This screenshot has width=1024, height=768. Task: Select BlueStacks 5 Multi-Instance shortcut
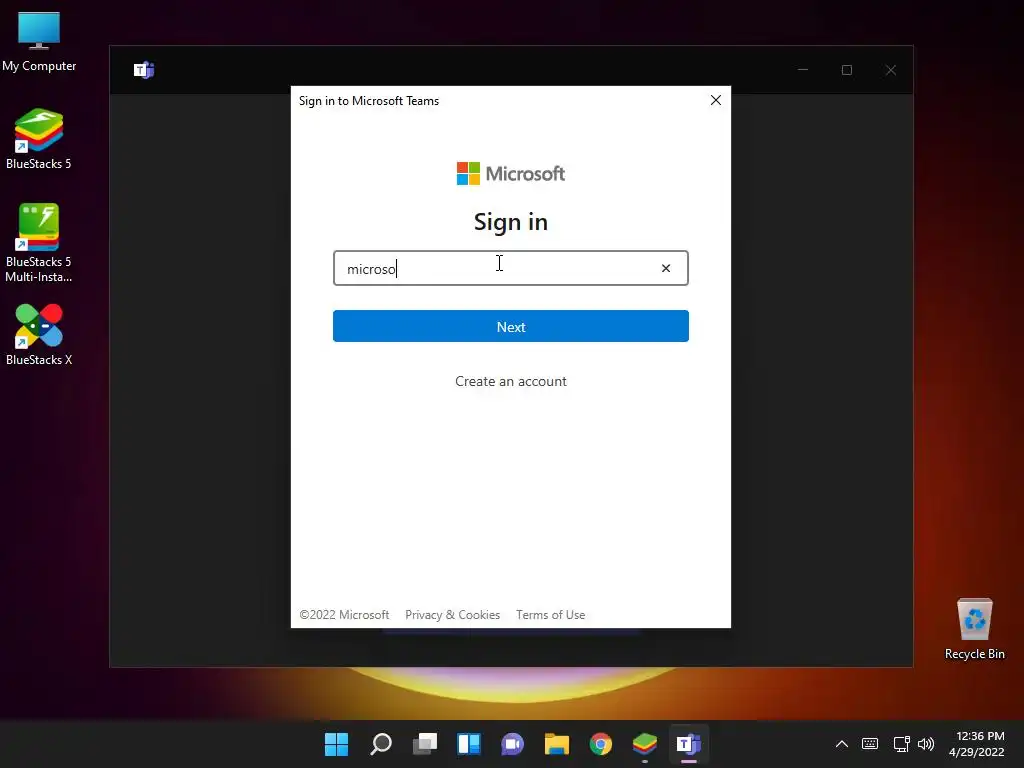[x=39, y=243]
